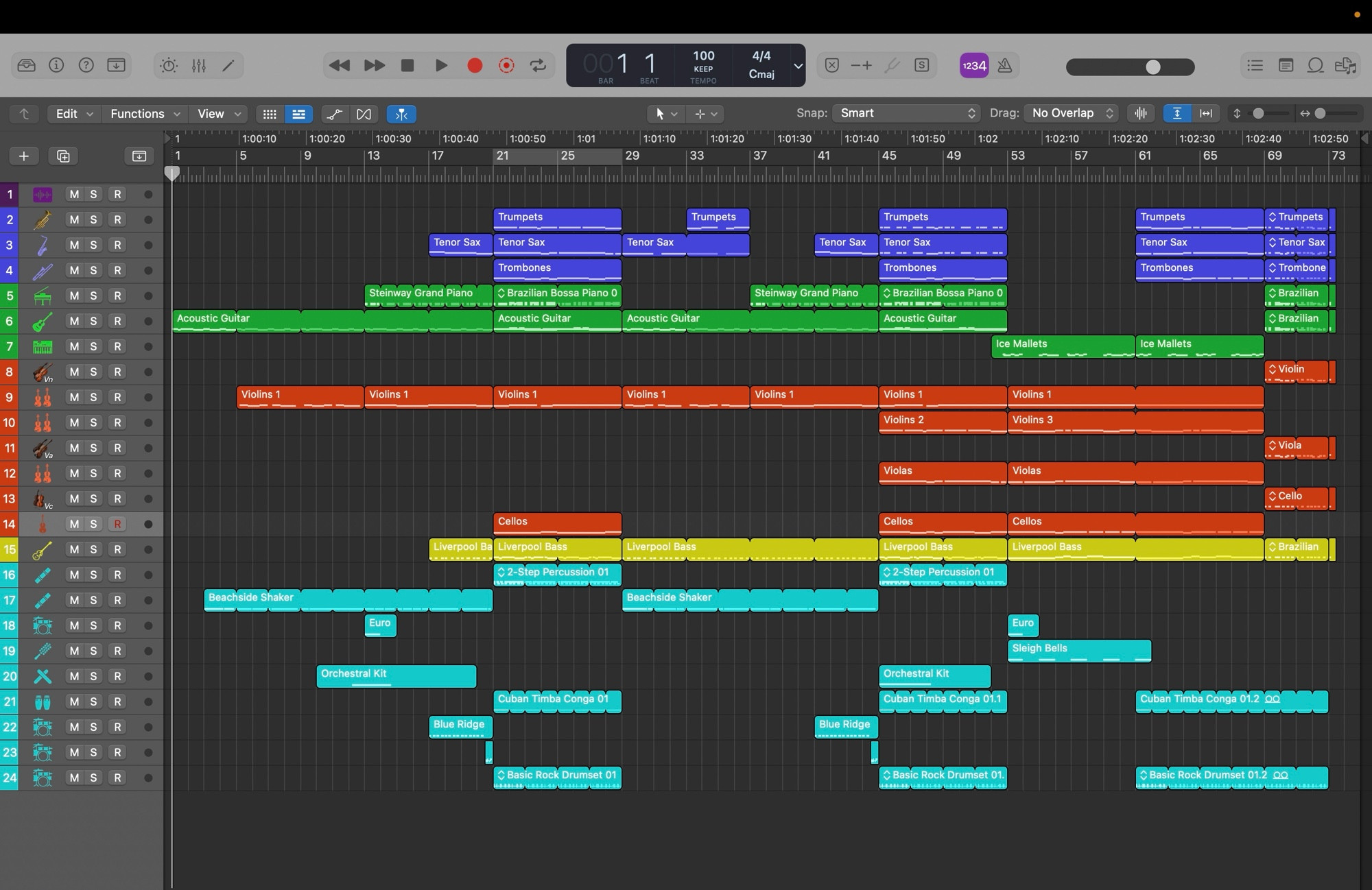
Task: Select the crossed drumsticks icon on track 20
Action: pyautogui.click(x=43, y=677)
